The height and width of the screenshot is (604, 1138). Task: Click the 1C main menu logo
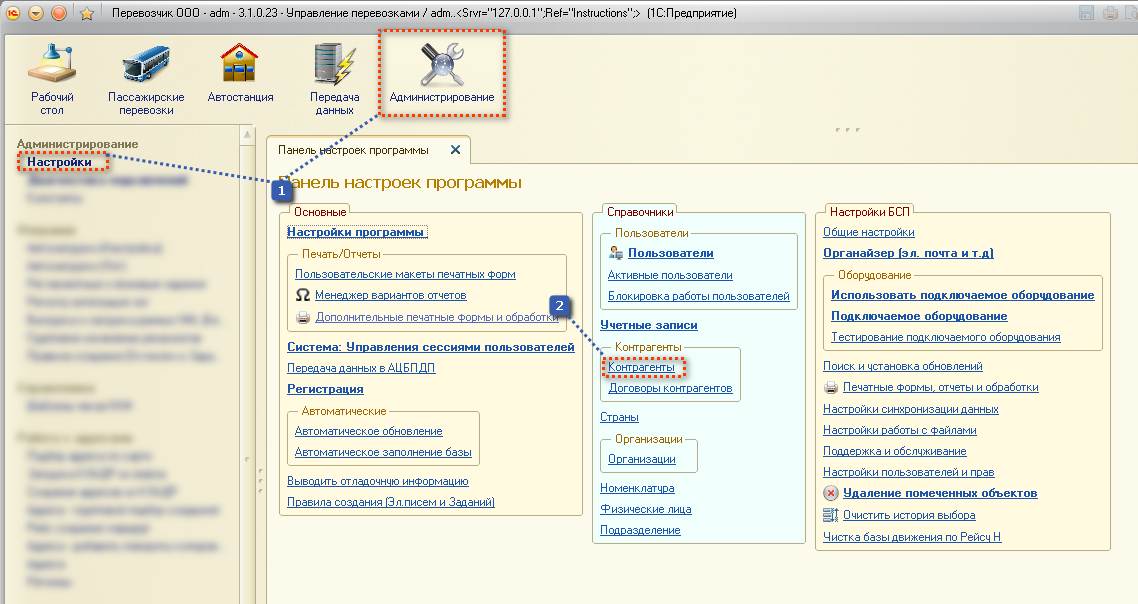13,14
